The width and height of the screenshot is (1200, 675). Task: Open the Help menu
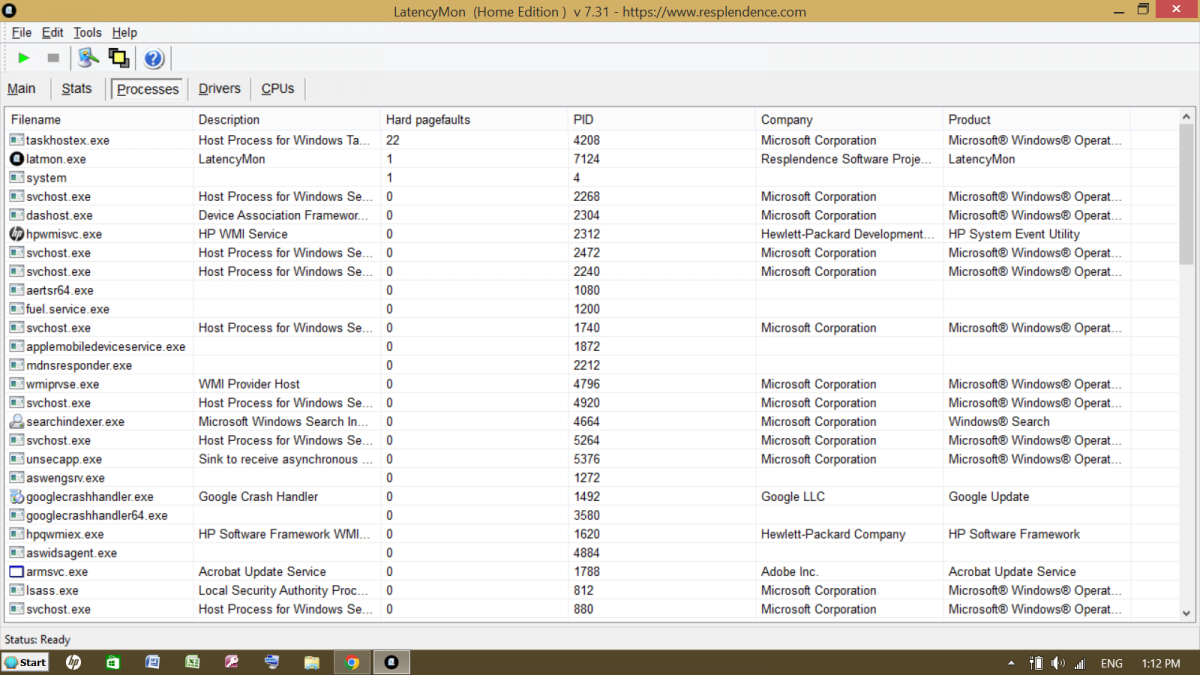[x=124, y=33]
